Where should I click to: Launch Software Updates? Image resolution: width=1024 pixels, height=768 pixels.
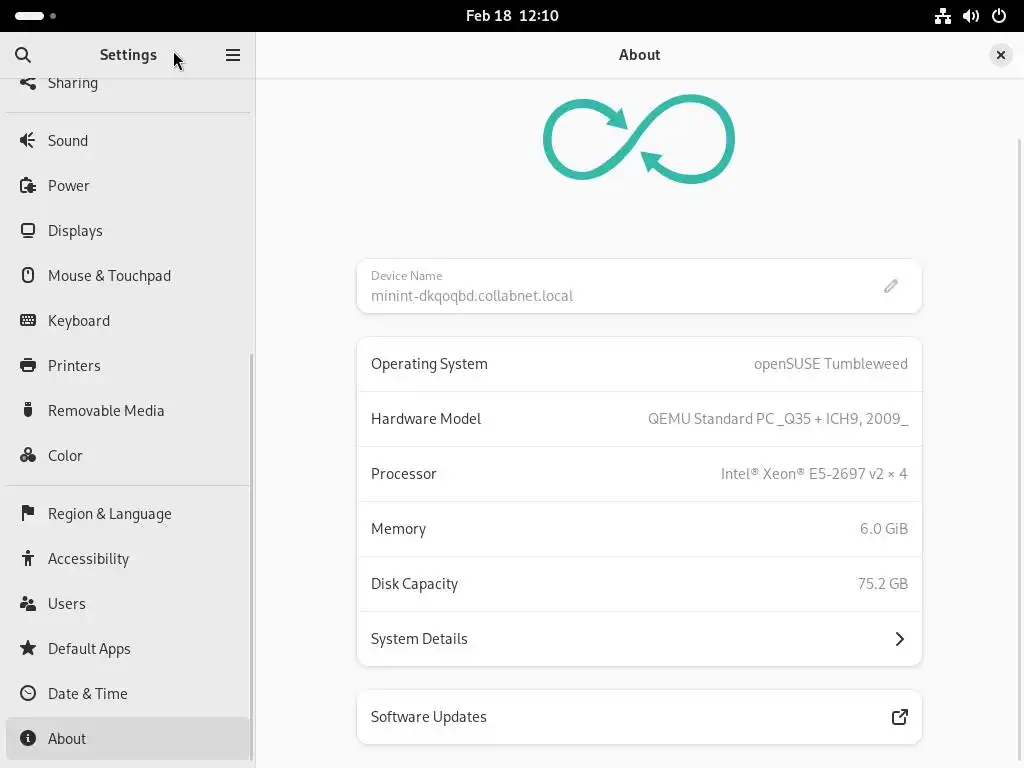point(639,716)
